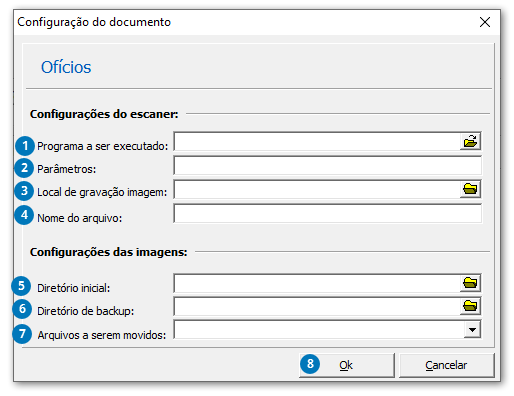The image size is (514, 396).
Task: Click the Ofícios heading text
Action: pyautogui.click(x=66, y=67)
